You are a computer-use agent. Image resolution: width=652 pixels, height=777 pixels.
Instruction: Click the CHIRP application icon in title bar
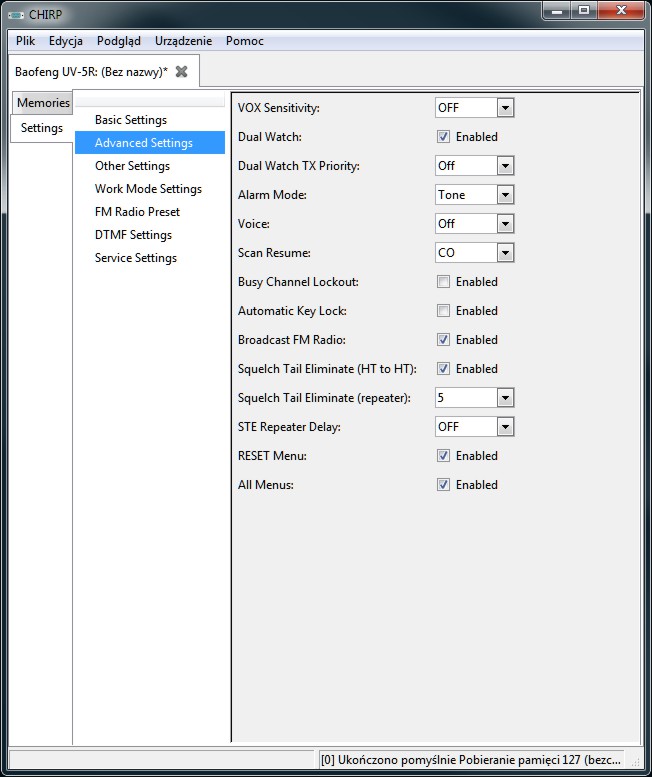[x=16, y=15]
